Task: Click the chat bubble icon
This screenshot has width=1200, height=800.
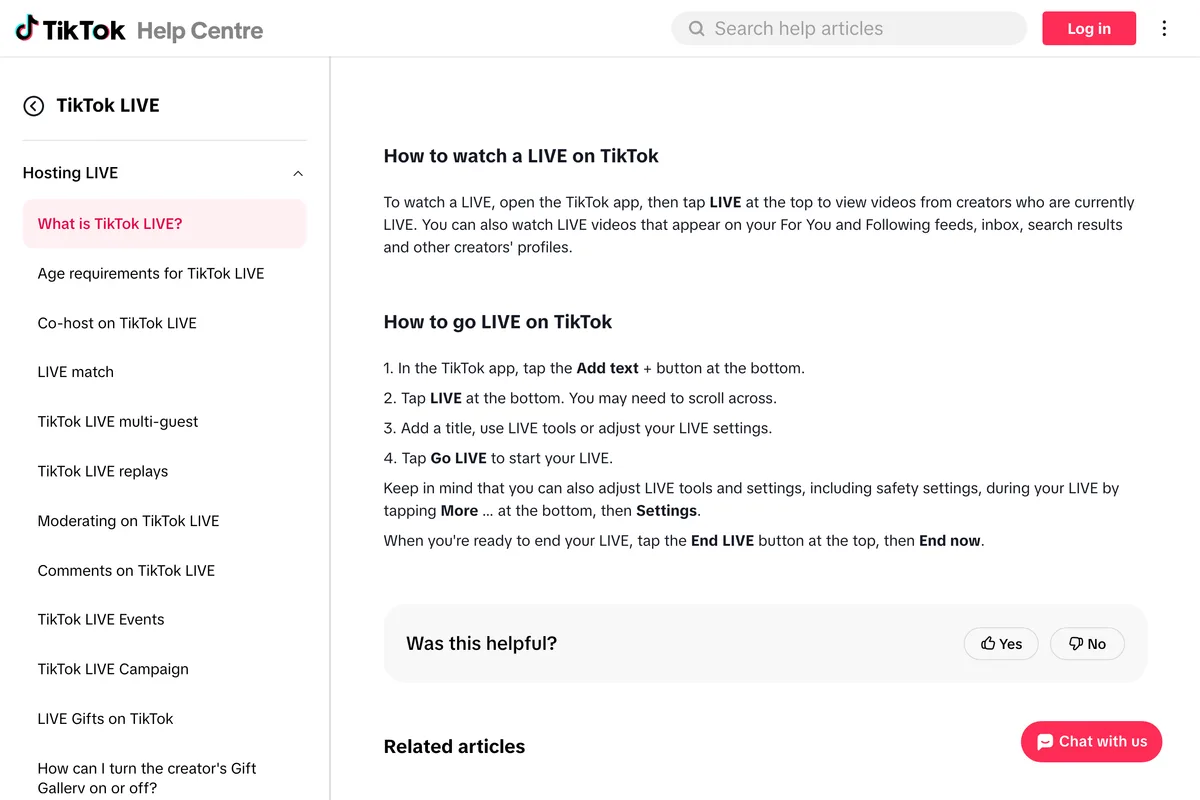Action: click(1045, 742)
